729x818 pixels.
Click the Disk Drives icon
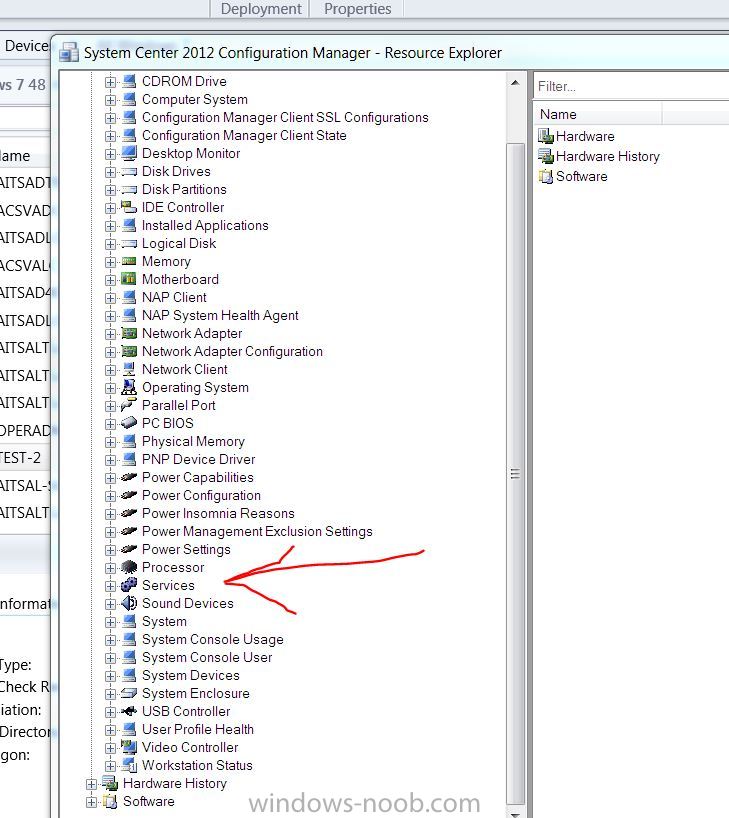click(129, 172)
